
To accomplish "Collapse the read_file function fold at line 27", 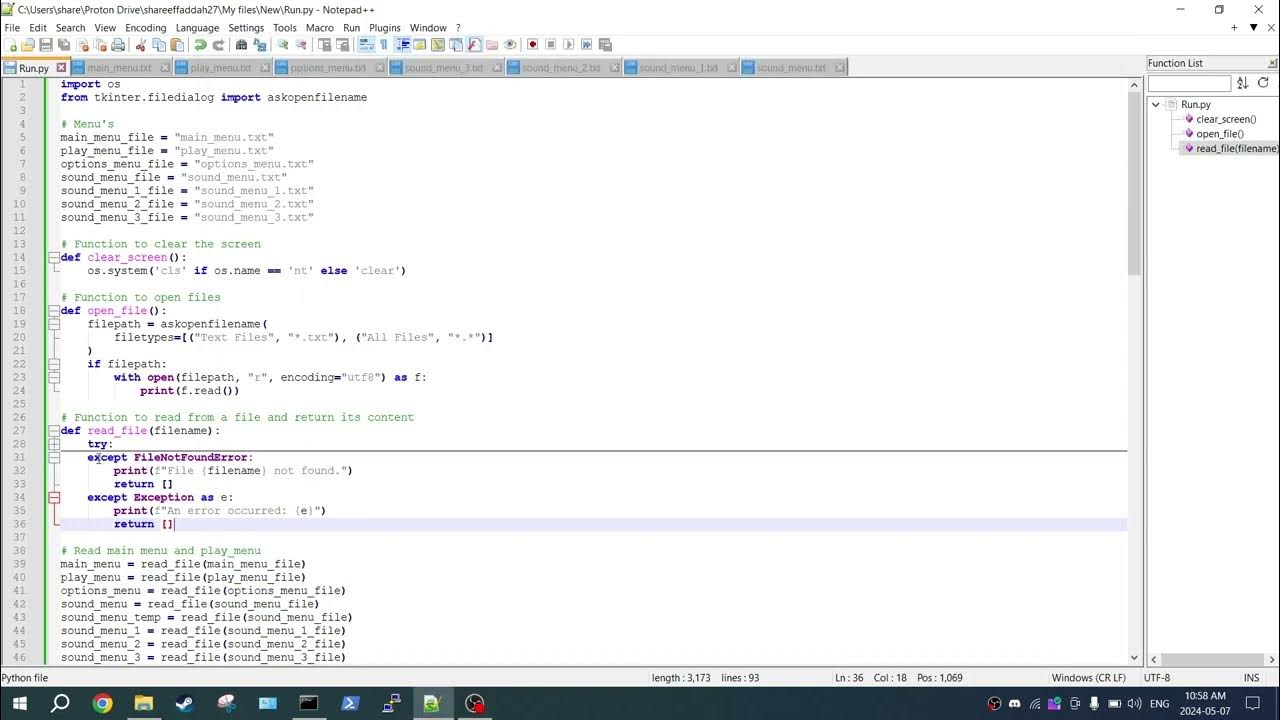I will click(54, 431).
